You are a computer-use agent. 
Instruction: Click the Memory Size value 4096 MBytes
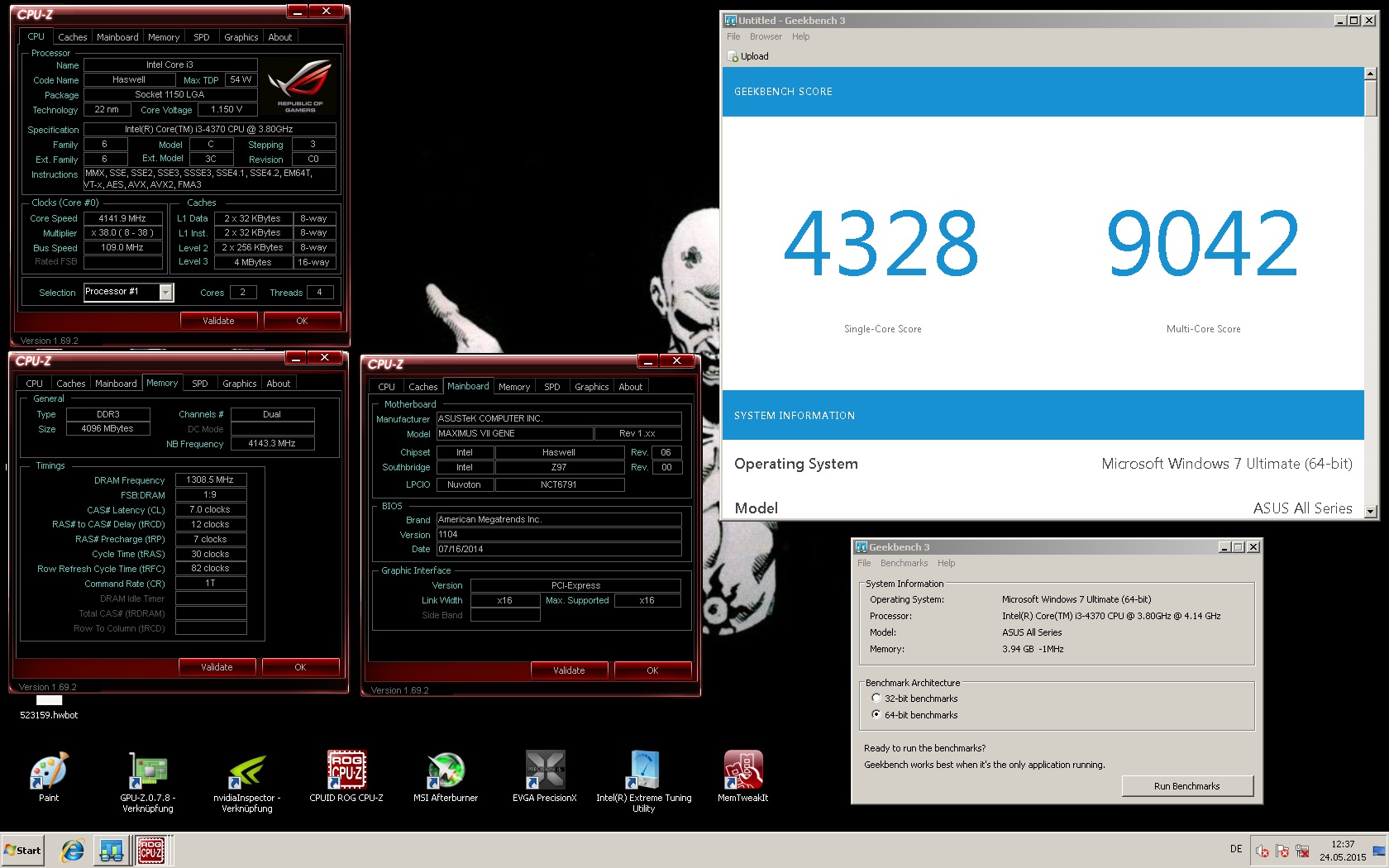(x=107, y=428)
